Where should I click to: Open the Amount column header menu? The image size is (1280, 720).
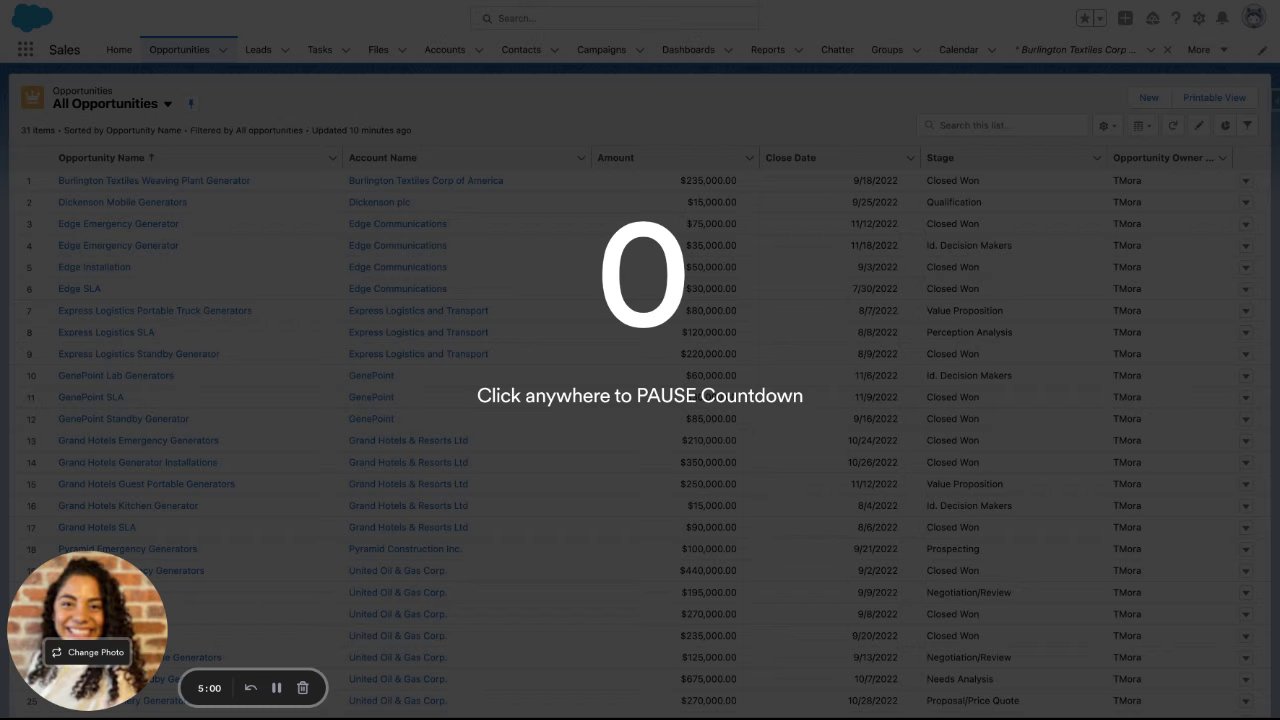tap(749, 158)
